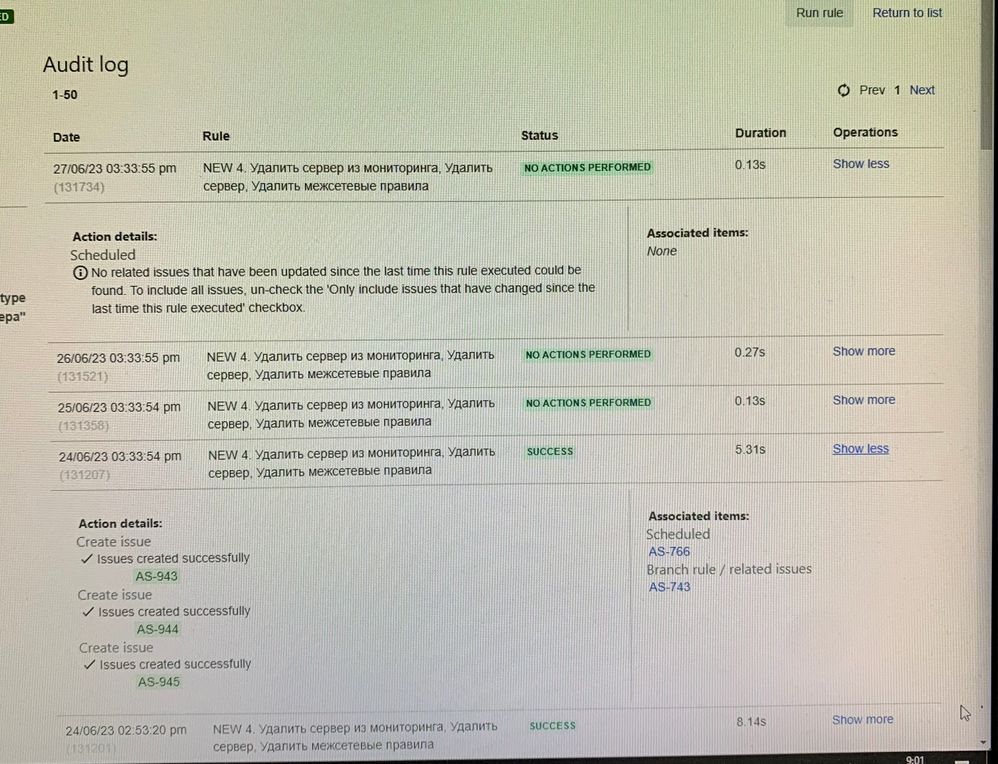This screenshot has width=998, height=764.
Task: Click NO ACTIONS PERFORMED status for 25/06/23
Action: coord(588,402)
